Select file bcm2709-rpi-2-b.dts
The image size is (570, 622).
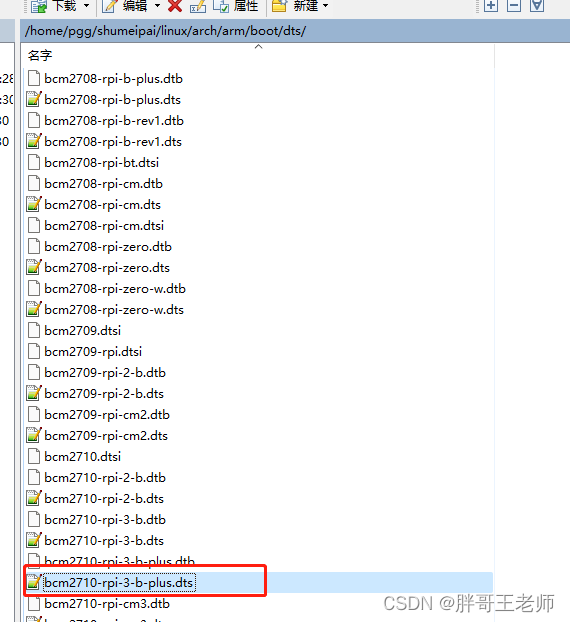pyautogui.click(x=96, y=394)
